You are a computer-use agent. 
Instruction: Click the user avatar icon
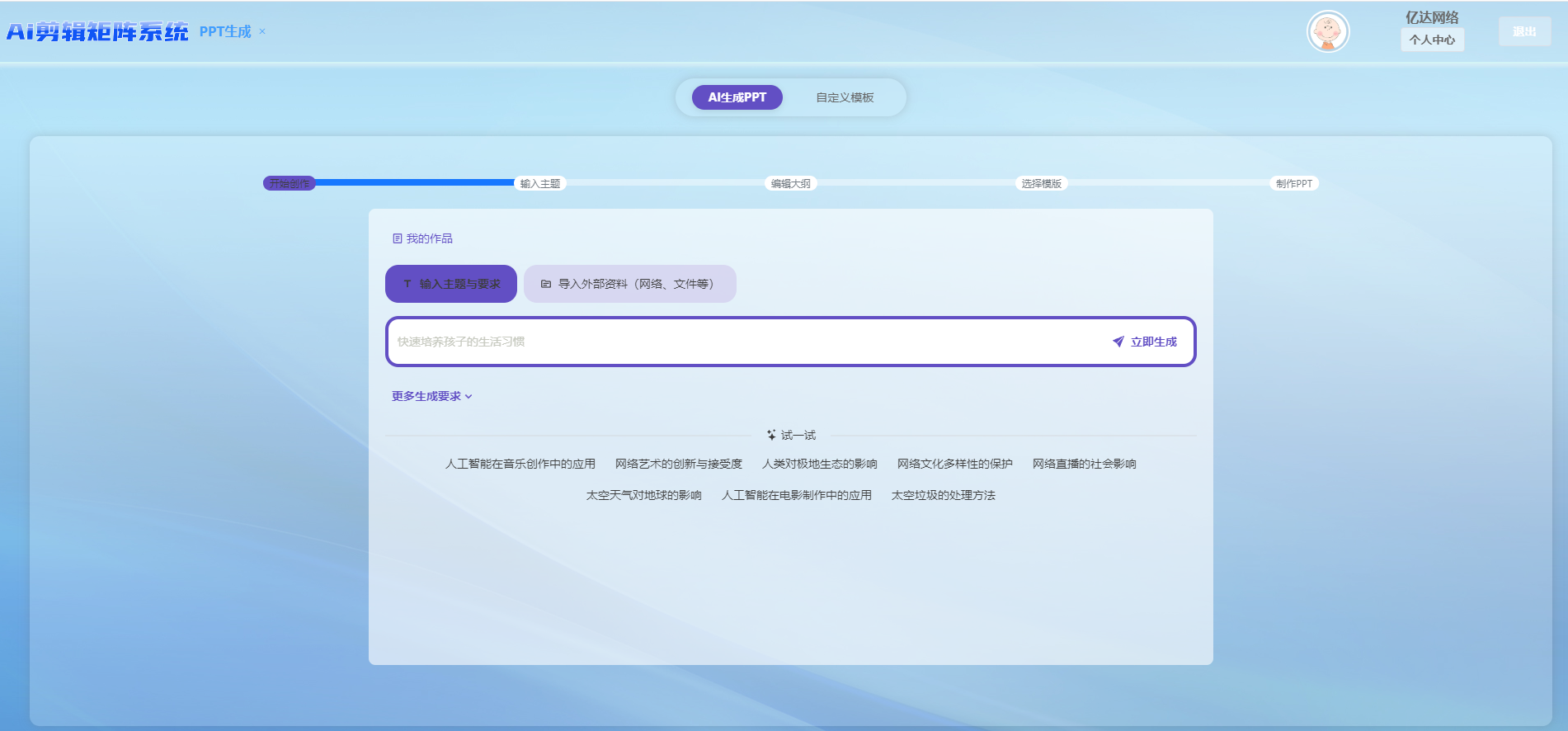(x=1327, y=32)
